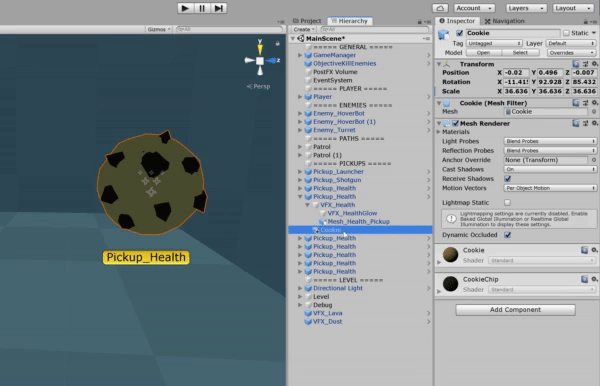Select Mesh_Health_Pickup in Hierarchy
600x386 pixels.
(x=359, y=222)
